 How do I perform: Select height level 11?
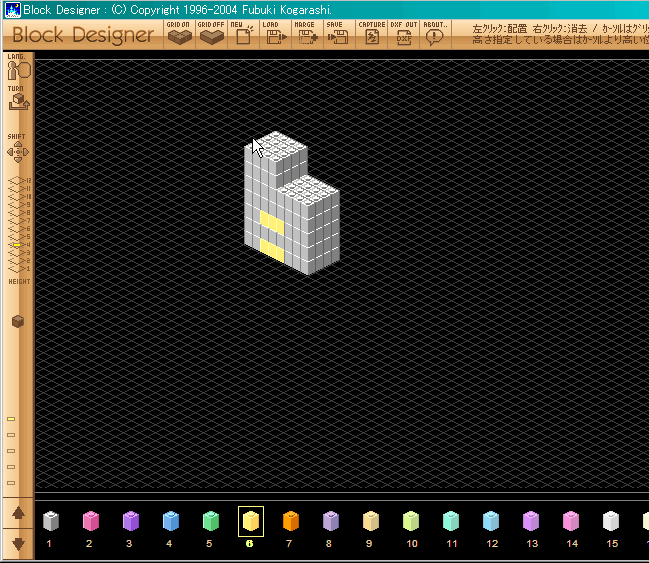pyautogui.click(x=19, y=189)
